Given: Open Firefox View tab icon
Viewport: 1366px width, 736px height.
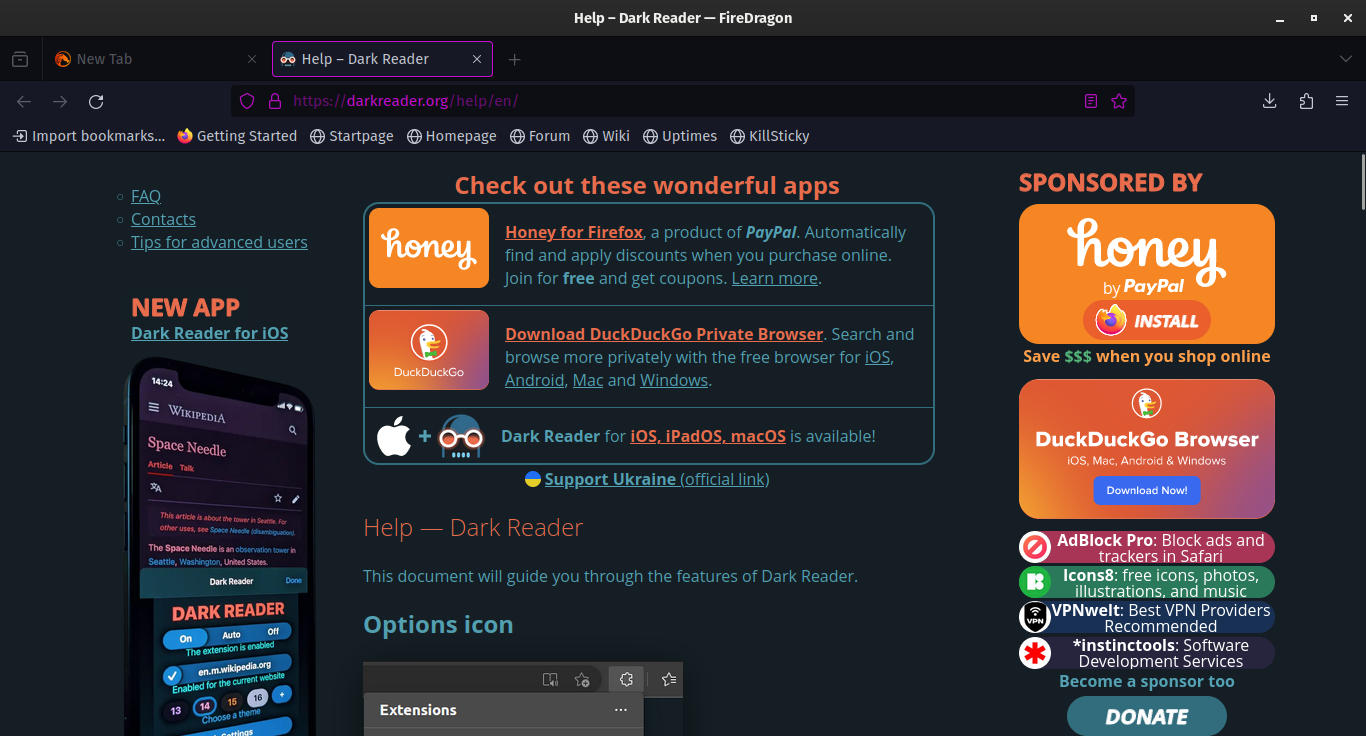Looking at the screenshot, I should (x=20, y=59).
